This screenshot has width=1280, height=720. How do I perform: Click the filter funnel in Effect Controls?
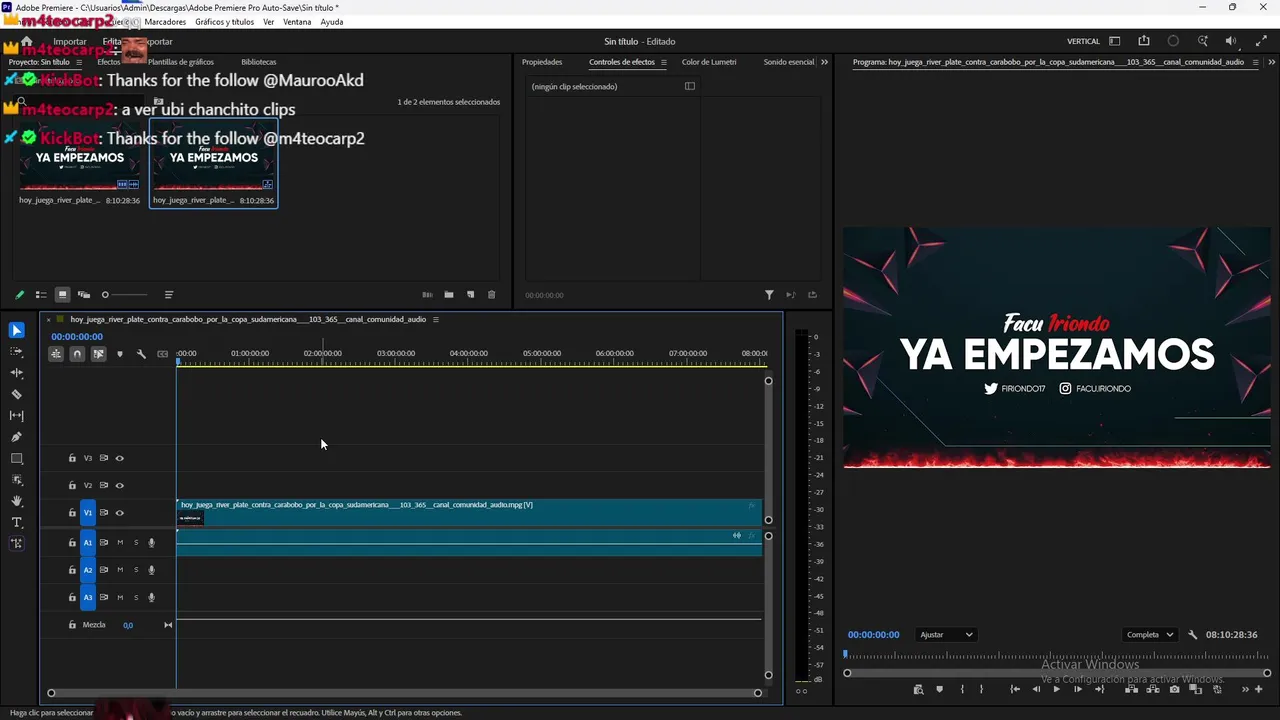tap(769, 295)
